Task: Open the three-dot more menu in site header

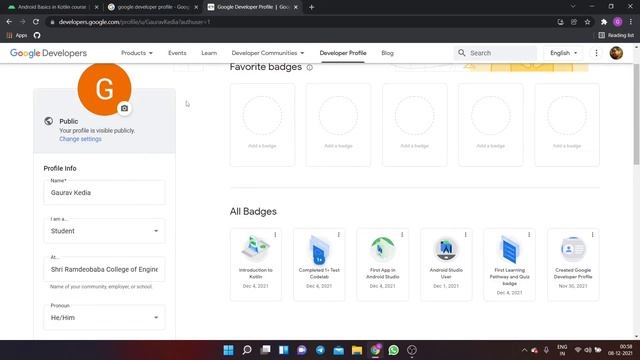Action: coord(596,53)
